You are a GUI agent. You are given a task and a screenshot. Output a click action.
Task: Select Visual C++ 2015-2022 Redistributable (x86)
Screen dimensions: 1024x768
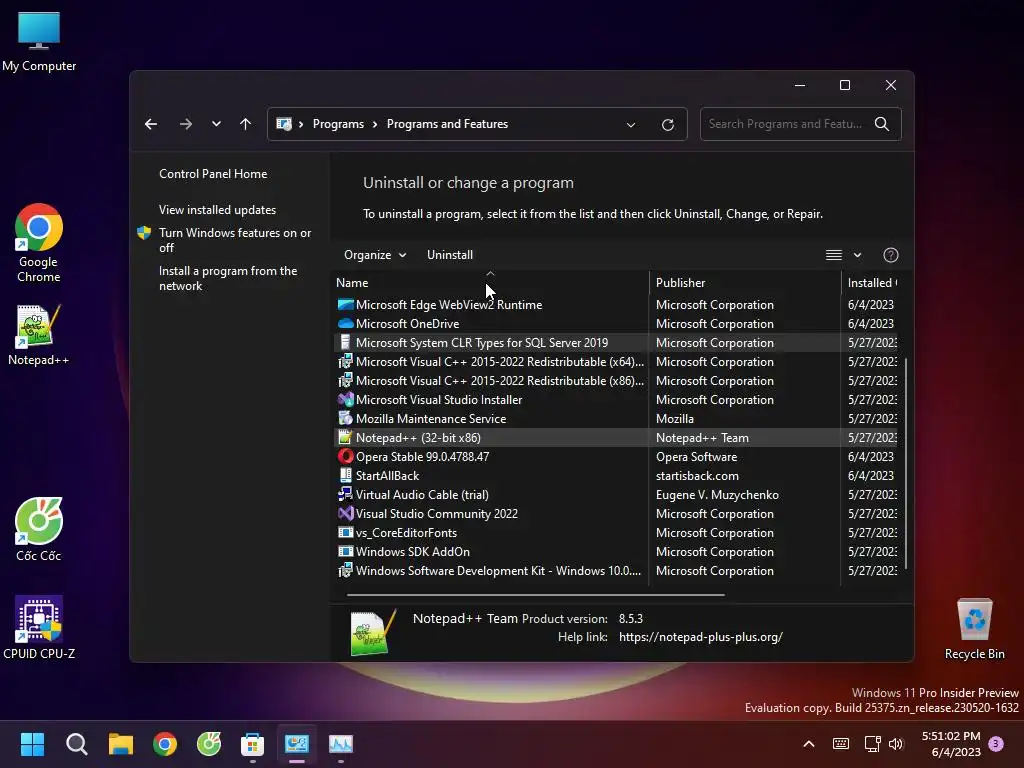click(616, 381)
